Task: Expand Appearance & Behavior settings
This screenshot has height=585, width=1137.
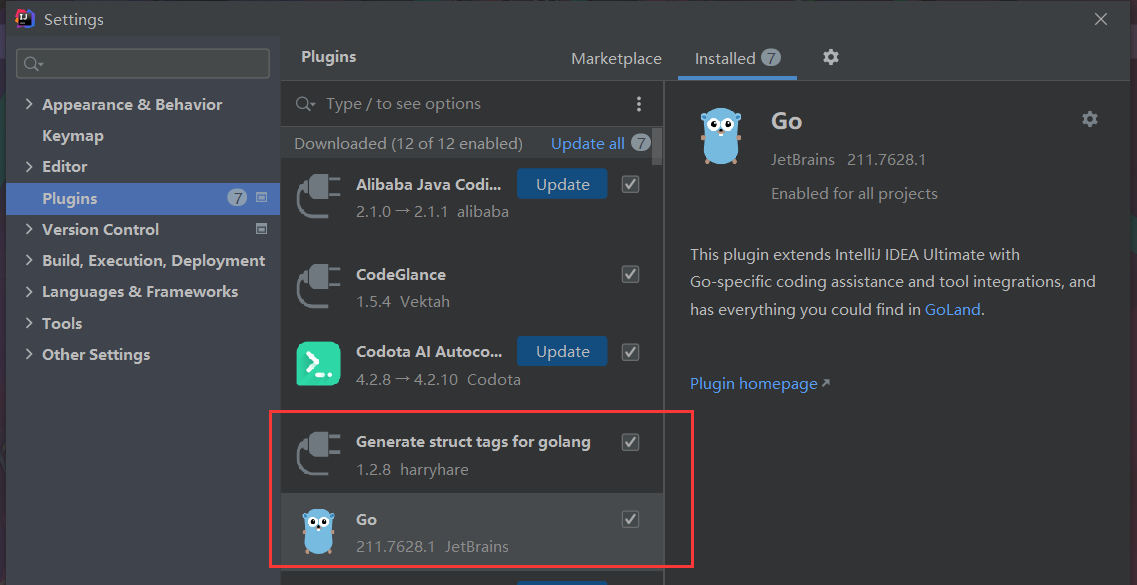Action: pyautogui.click(x=29, y=104)
